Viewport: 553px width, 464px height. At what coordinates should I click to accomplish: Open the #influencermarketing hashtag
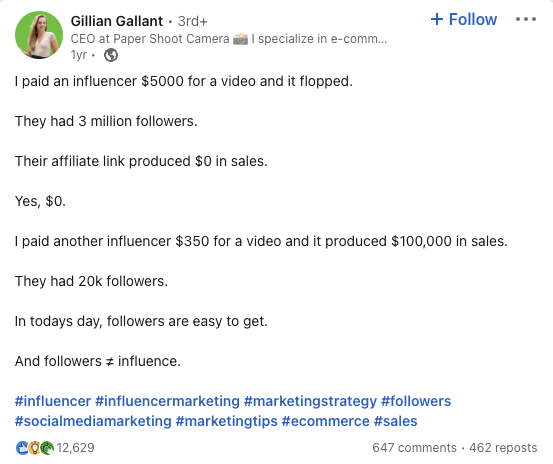pos(167,401)
